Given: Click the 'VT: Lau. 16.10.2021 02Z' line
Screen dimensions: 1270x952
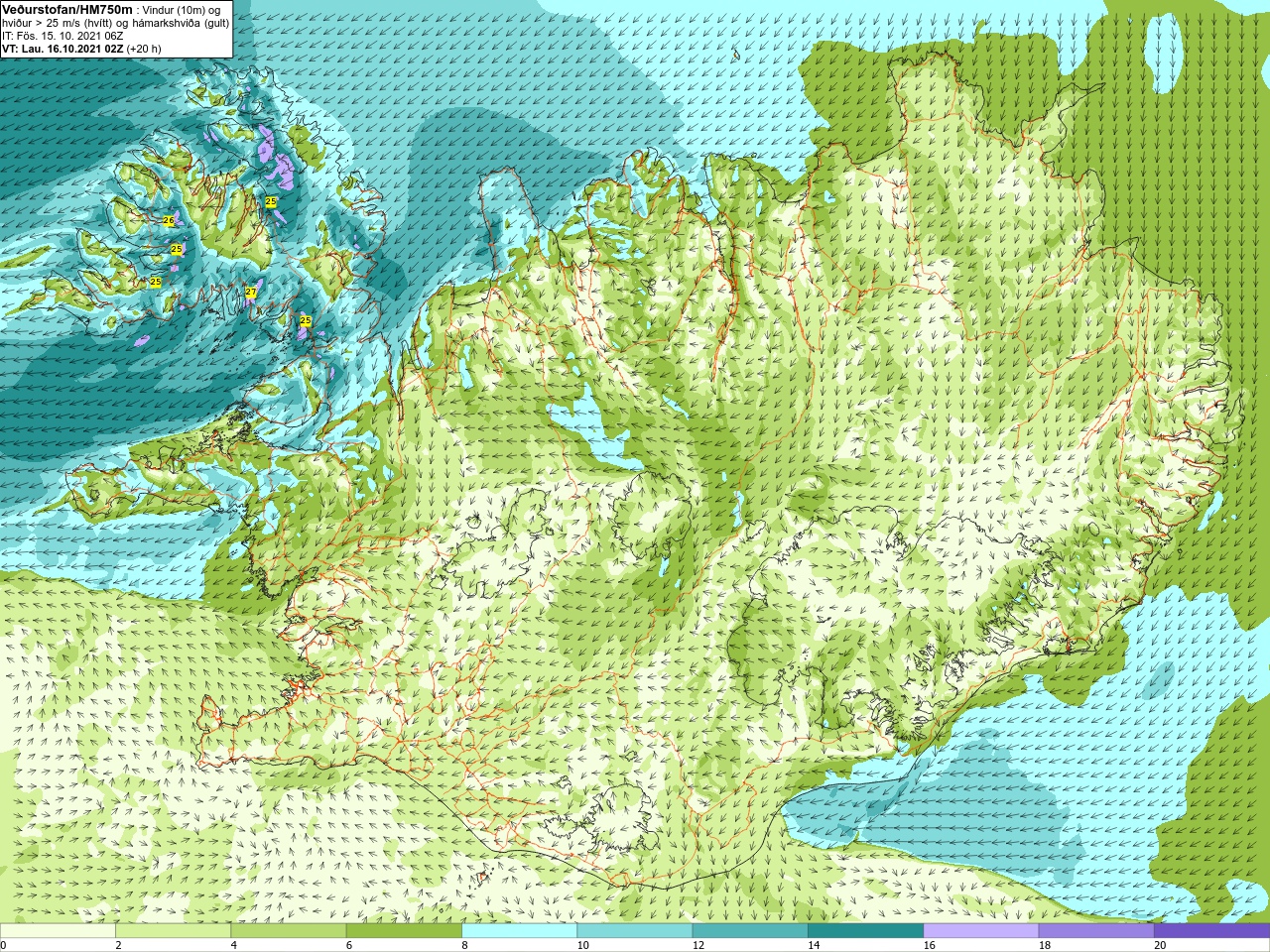Looking at the screenshot, I should pyautogui.click(x=63, y=49).
